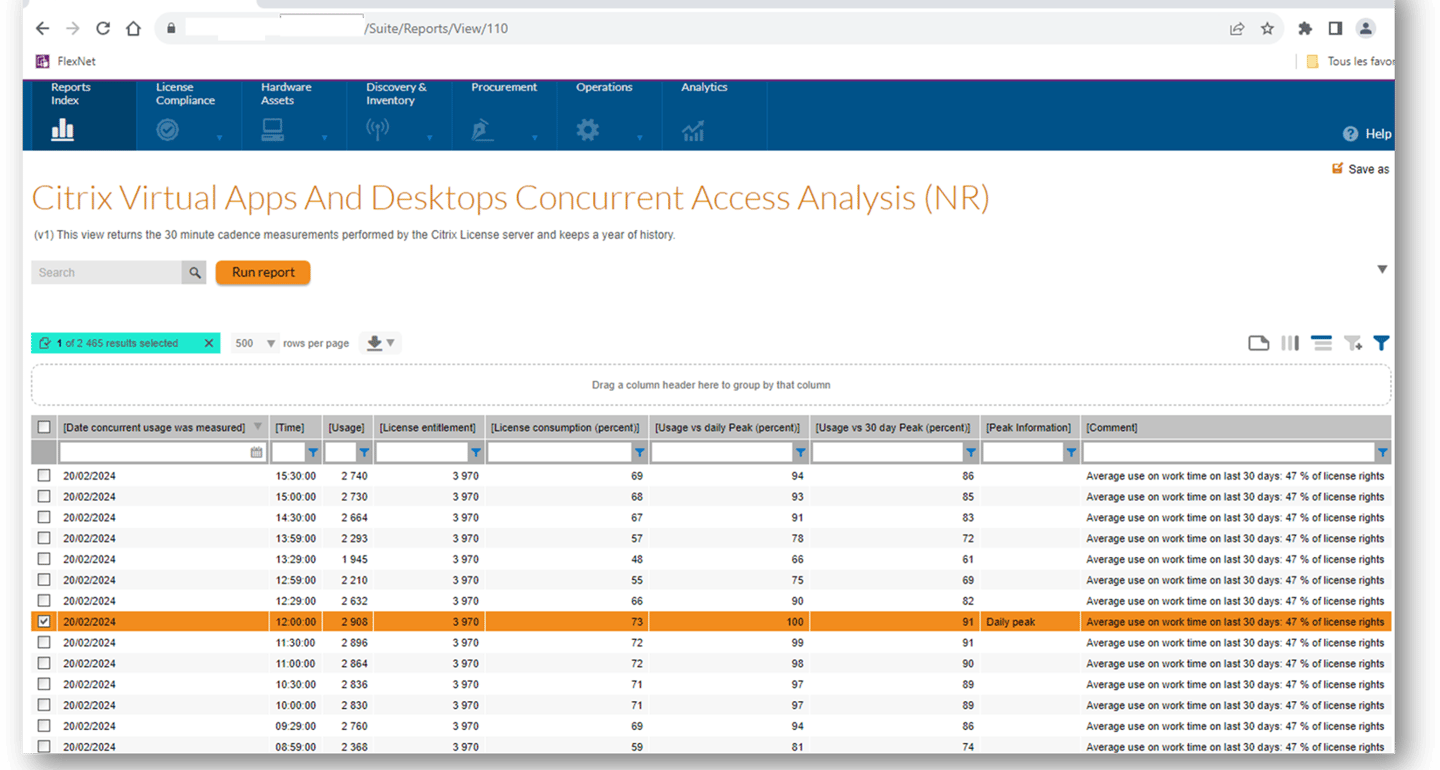Open the Hardware Assets laptop icon
This screenshot has width=1440, height=770.
[x=272, y=129]
